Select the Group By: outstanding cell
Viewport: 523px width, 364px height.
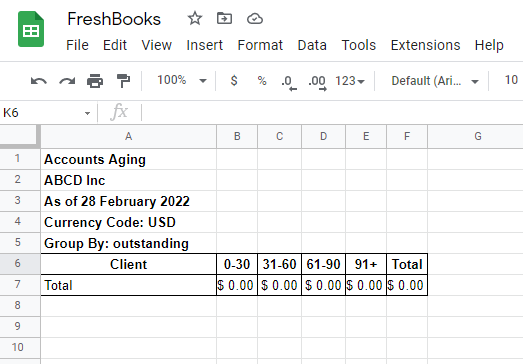pos(128,243)
